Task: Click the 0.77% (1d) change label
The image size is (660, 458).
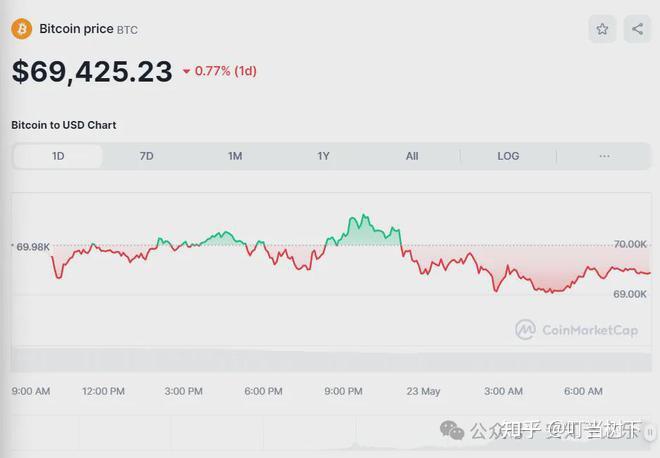Action: coord(225,72)
